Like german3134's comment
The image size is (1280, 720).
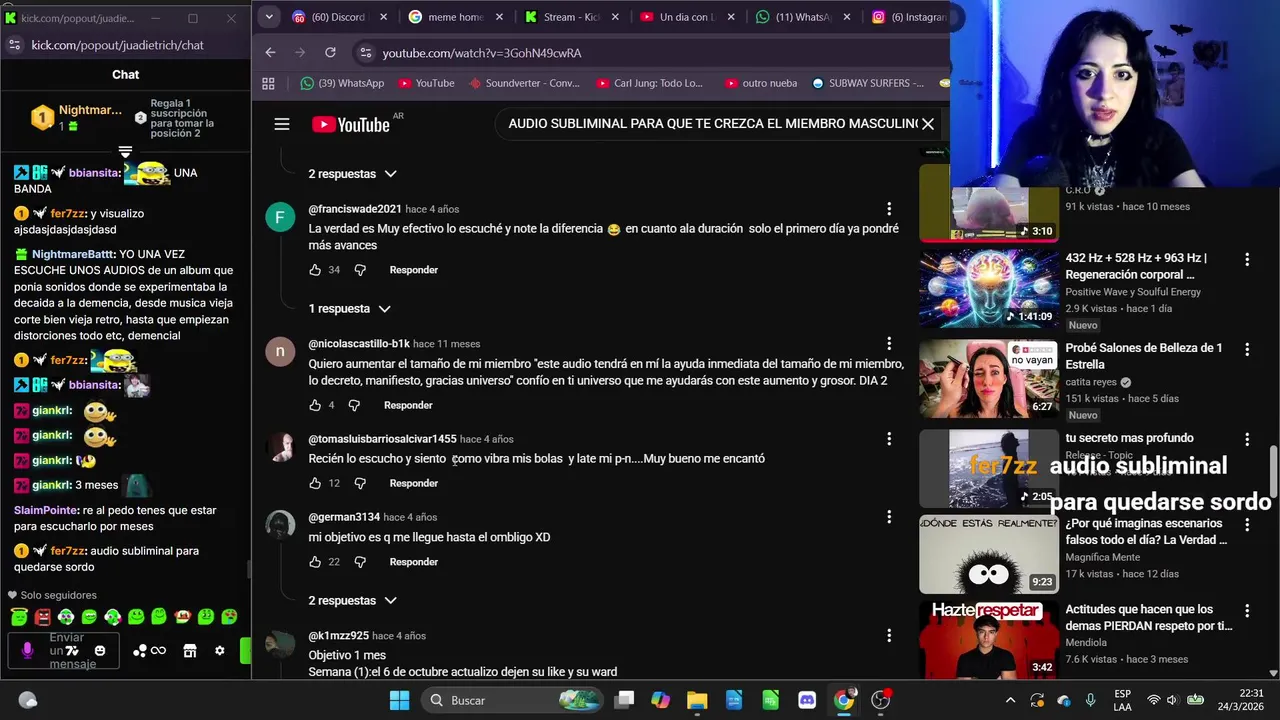coord(315,562)
